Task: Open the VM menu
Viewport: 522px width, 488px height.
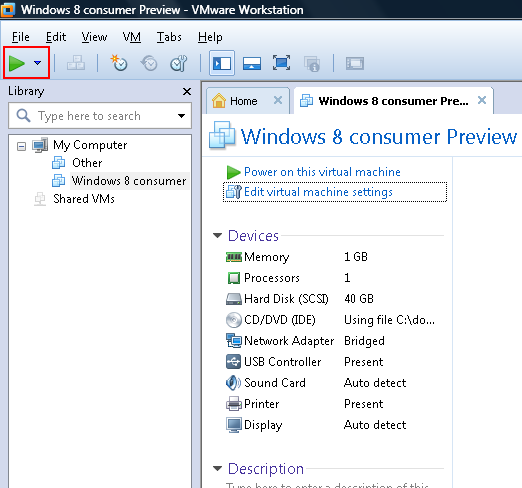Action: coord(132,37)
